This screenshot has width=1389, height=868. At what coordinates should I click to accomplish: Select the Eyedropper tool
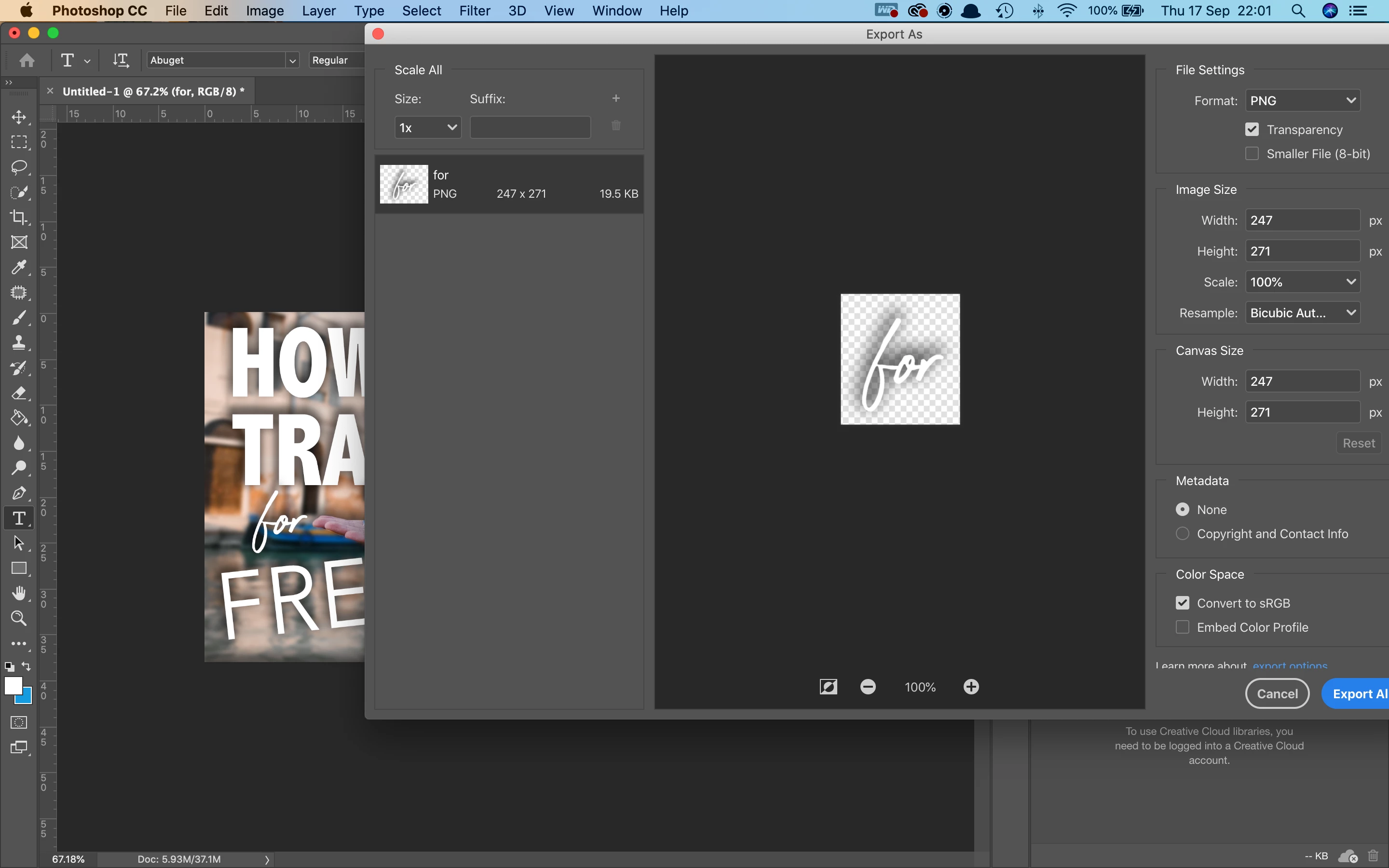(x=19, y=267)
